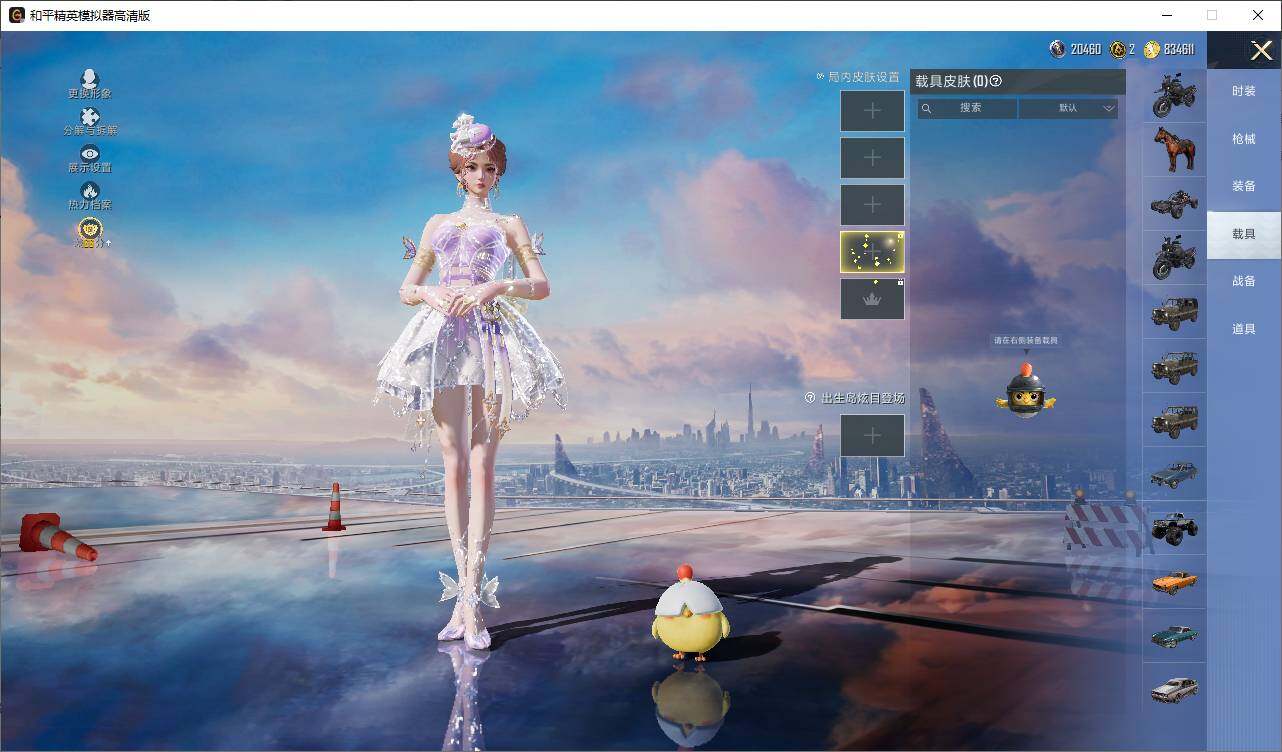
Task: Select the blue sedan vehicle
Action: tap(1174, 474)
